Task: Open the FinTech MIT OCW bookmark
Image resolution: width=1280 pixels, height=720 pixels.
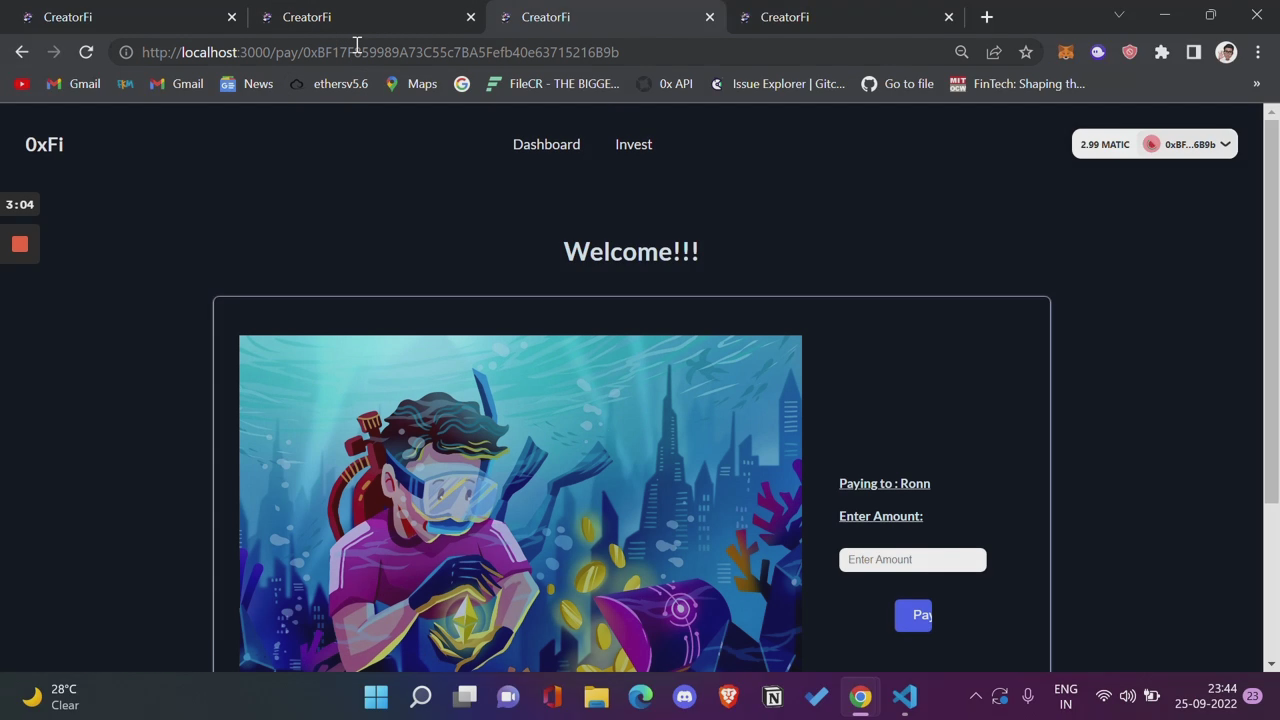Action: click(x=1017, y=84)
